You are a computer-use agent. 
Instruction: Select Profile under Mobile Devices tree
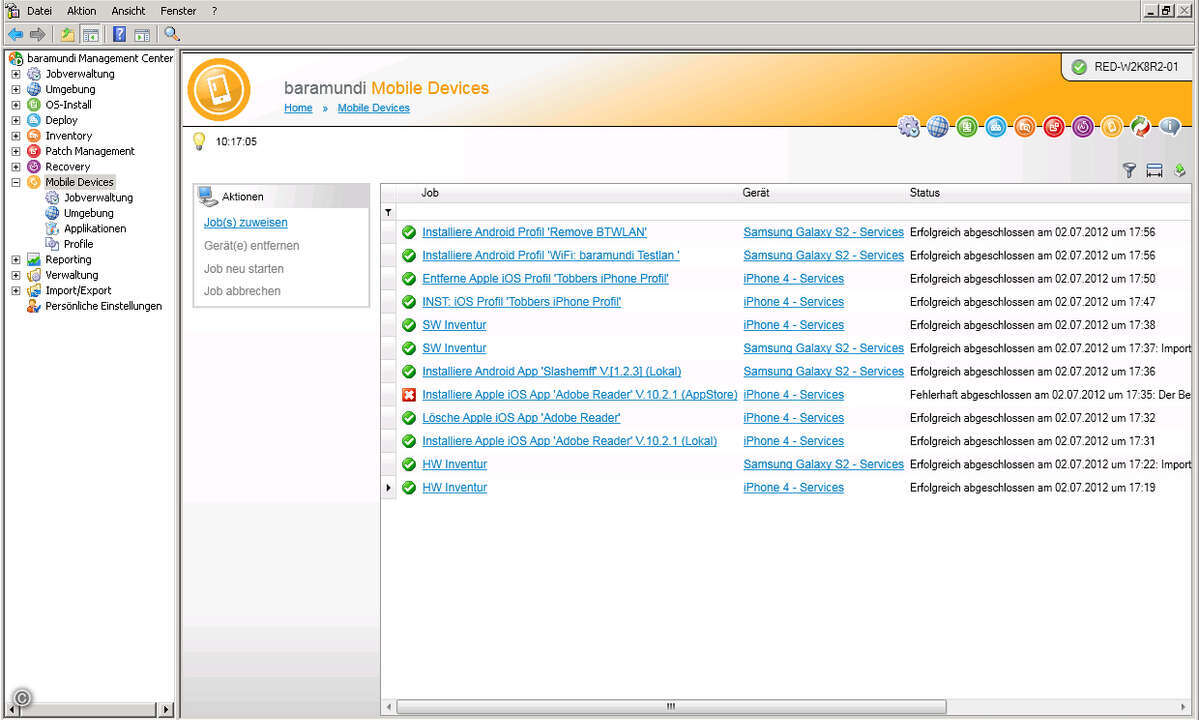point(78,244)
